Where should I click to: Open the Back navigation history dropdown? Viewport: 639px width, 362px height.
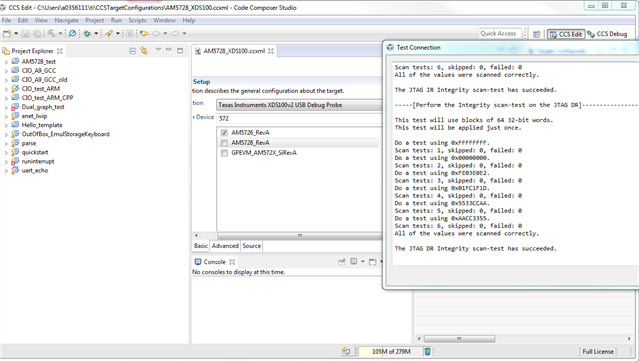(x=165, y=33)
